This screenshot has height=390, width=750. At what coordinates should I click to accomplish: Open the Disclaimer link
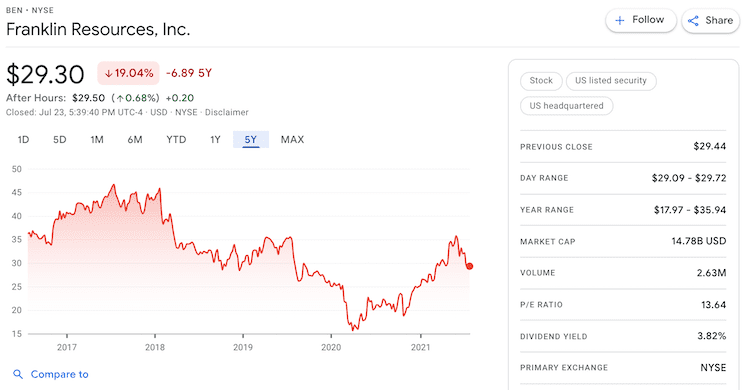coord(227,112)
